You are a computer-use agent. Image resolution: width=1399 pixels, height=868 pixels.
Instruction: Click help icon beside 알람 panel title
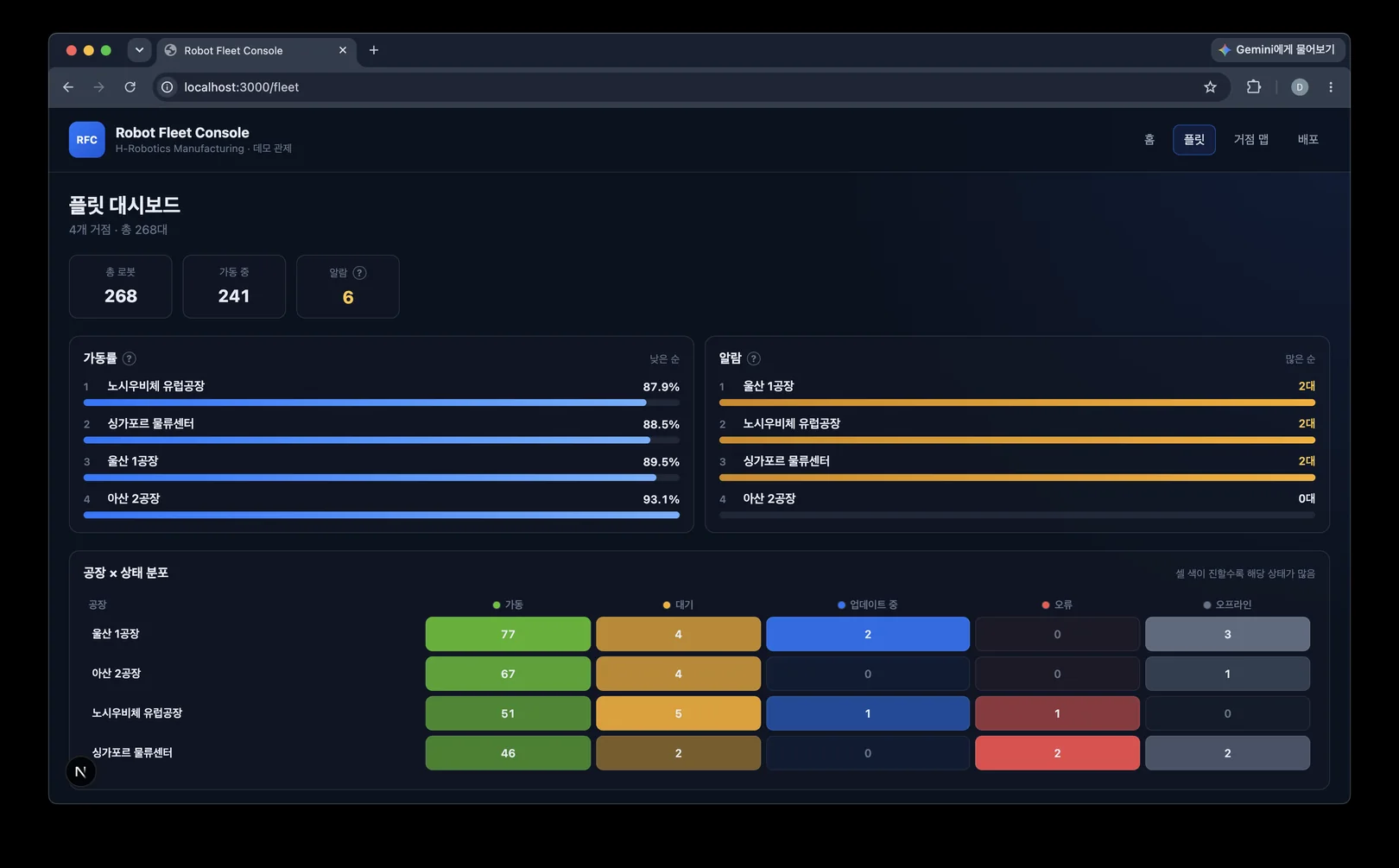pos(754,358)
